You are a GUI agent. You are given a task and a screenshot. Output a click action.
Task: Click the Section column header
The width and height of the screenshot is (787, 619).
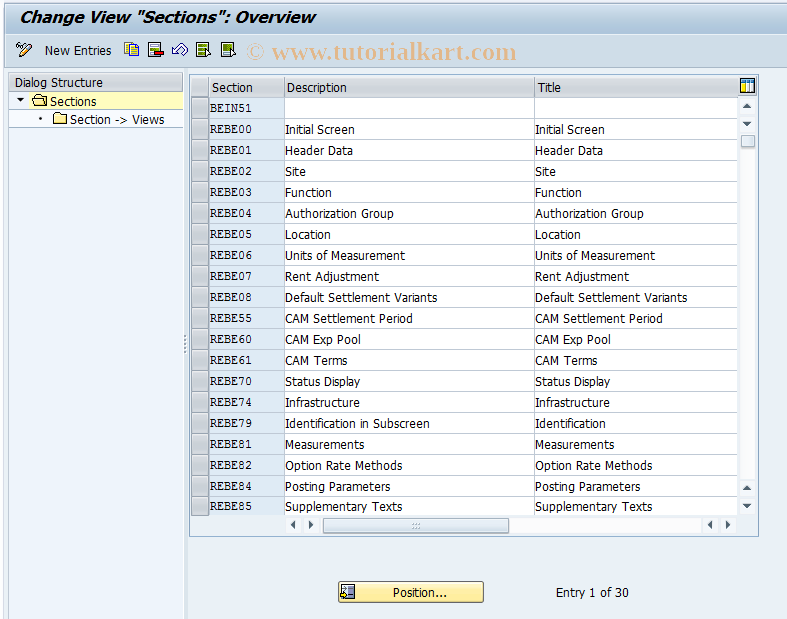coord(246,87)
